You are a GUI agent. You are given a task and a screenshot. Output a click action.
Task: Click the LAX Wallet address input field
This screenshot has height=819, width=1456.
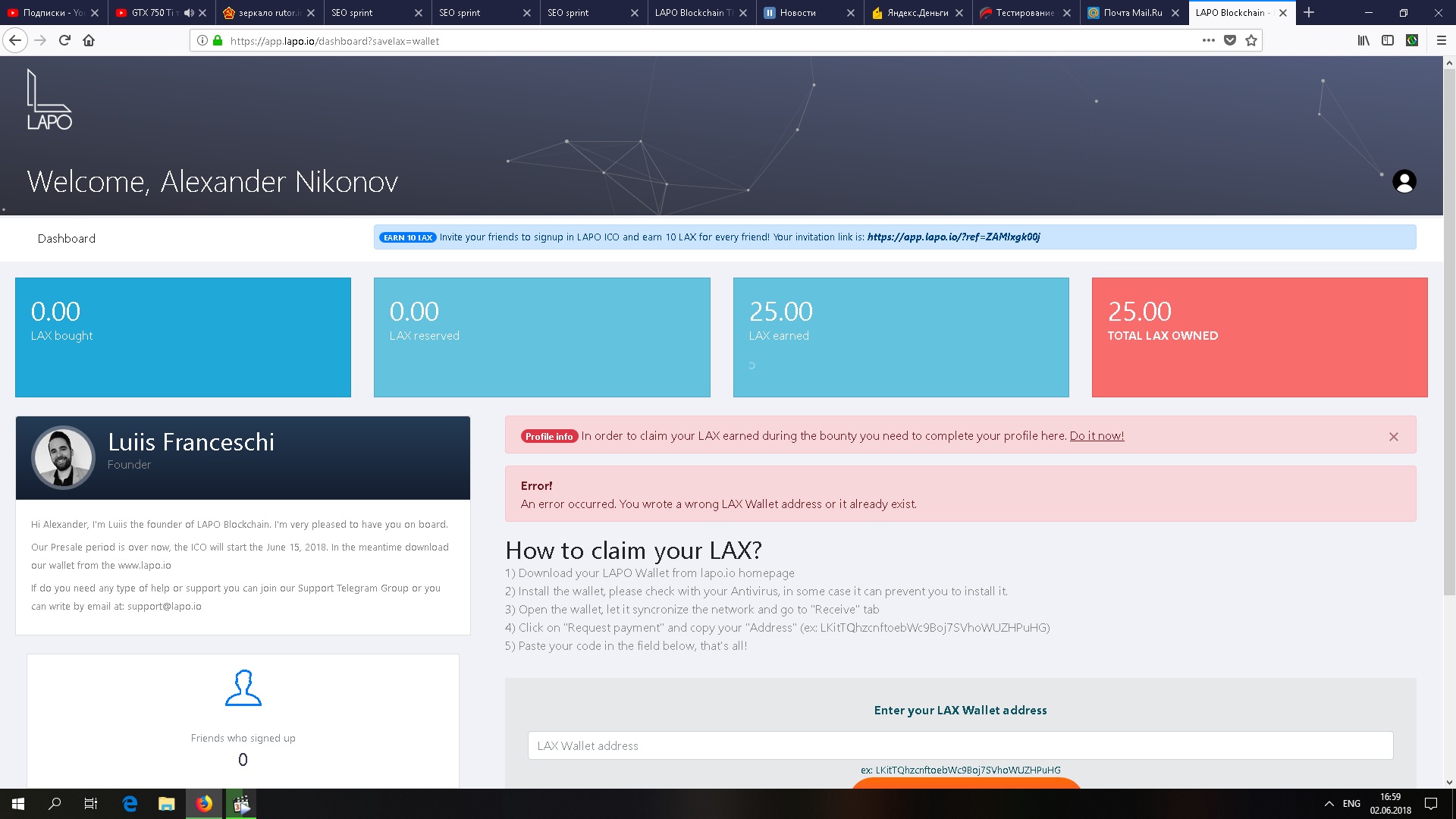click(960, 746)
